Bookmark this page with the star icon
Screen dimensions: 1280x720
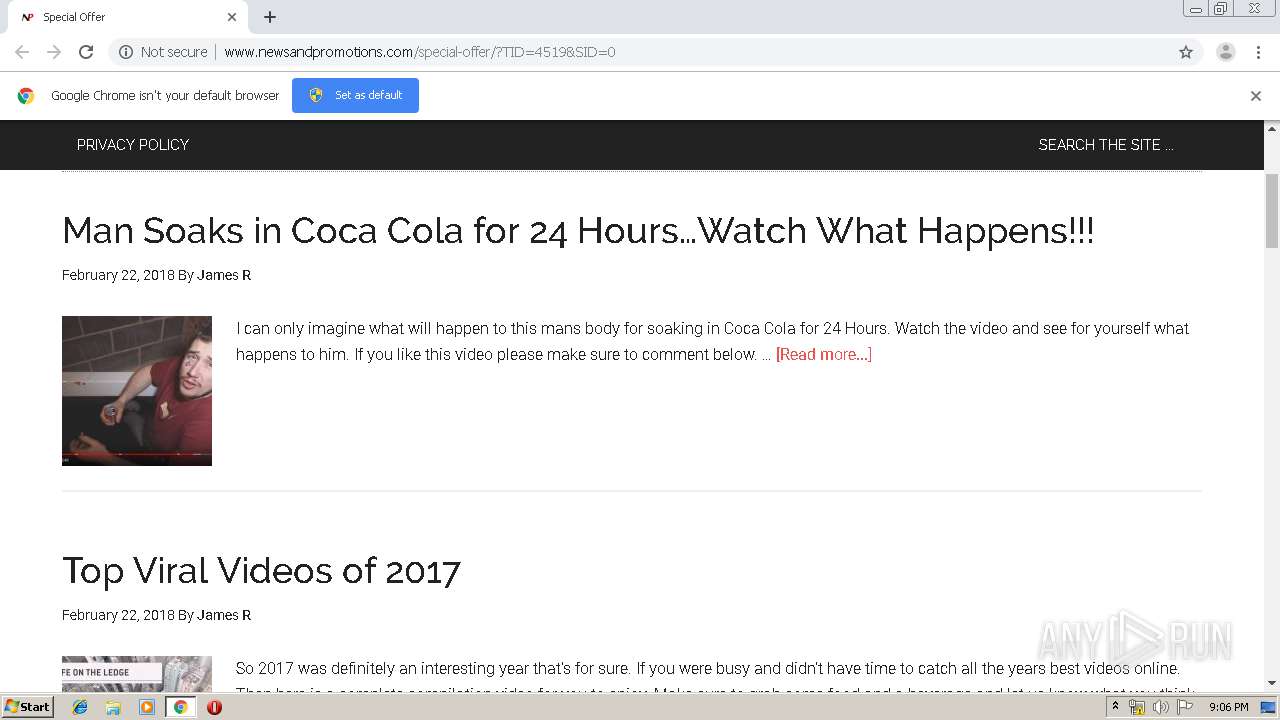(1186, 52)
